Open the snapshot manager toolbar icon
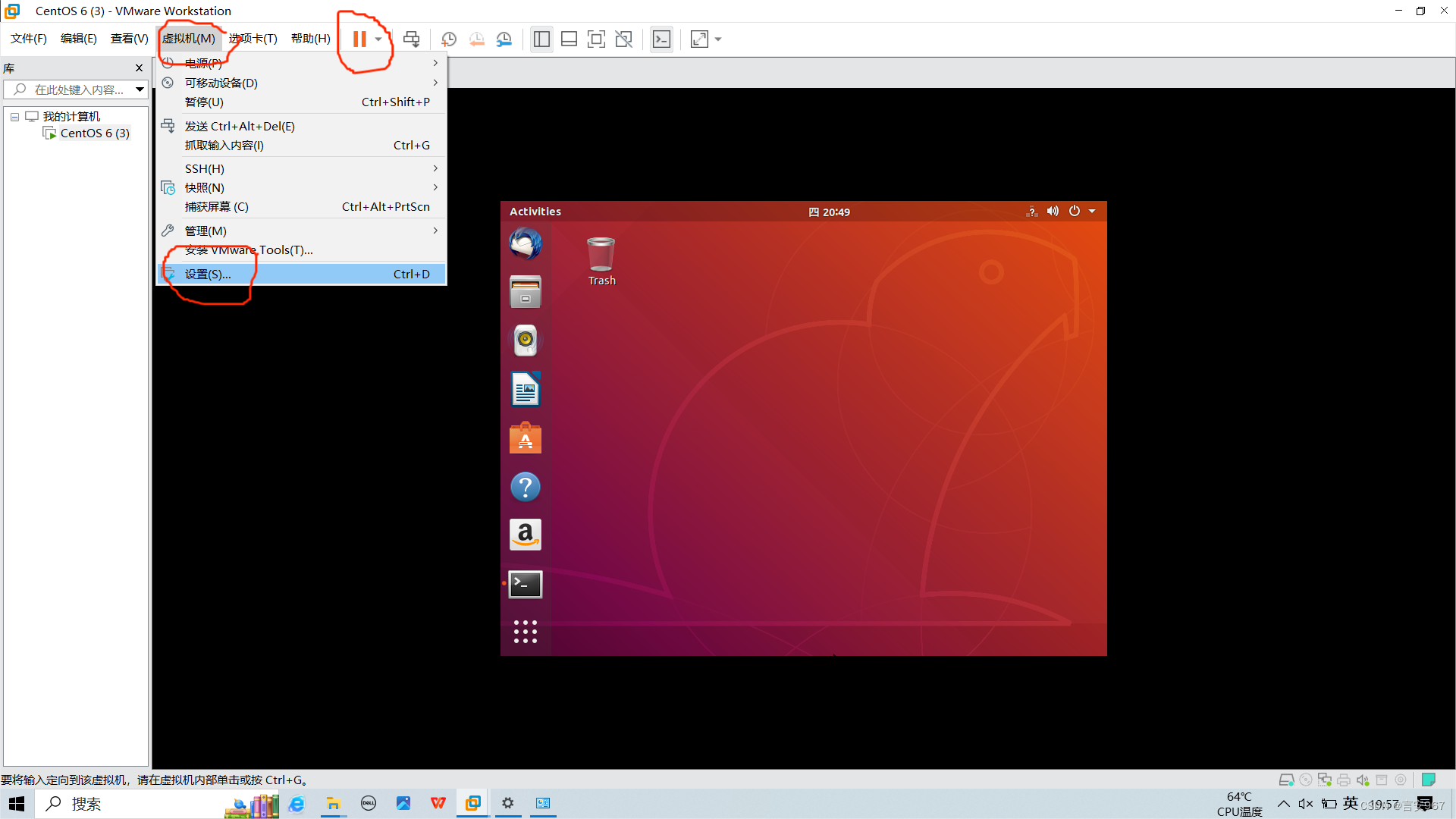The height and width of the screenshot is (819, 1456). [504, 39]
